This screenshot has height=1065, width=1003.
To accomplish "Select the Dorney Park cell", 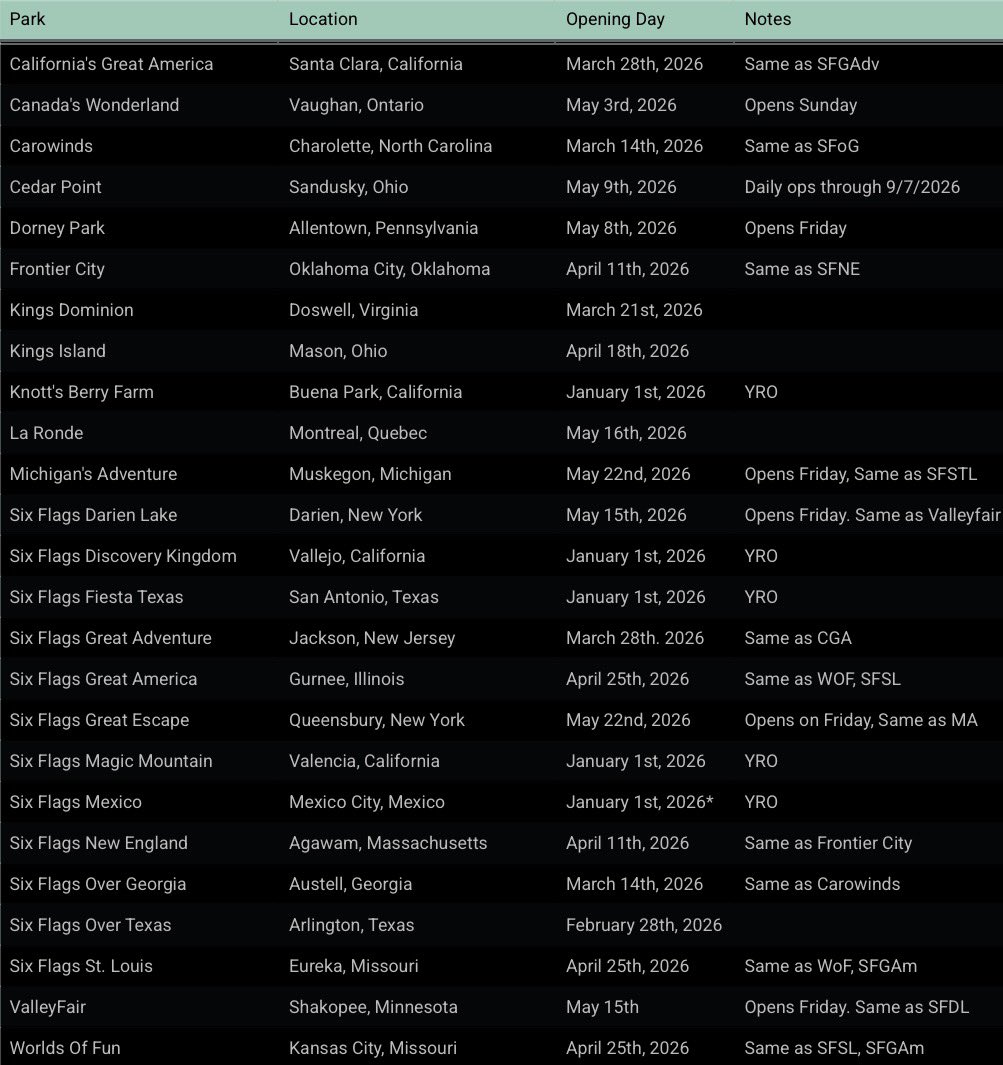I will coord(57,228).
